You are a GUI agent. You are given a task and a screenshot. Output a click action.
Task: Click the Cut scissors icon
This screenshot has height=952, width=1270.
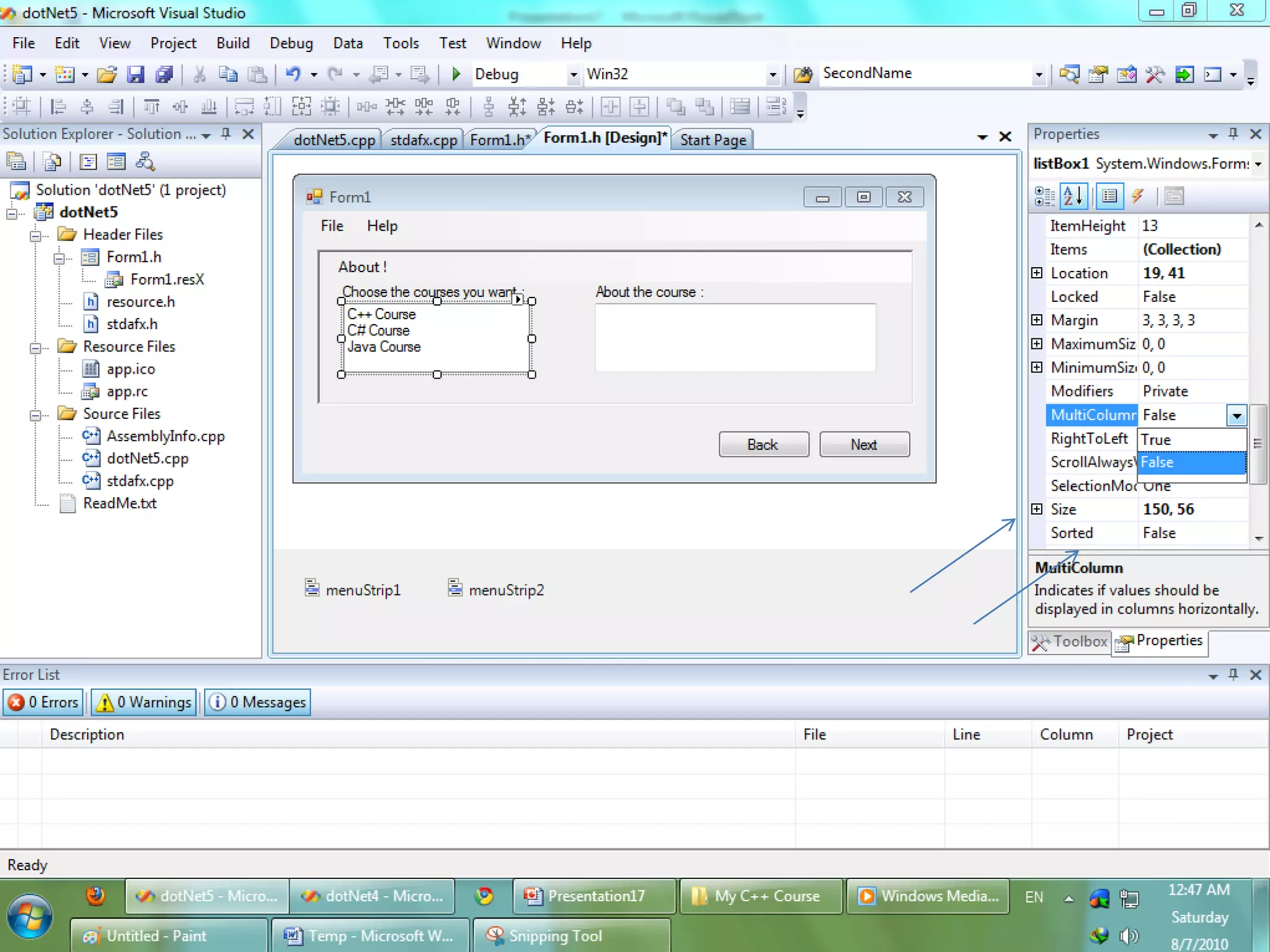pyautogui.click(x=199, y=74)
